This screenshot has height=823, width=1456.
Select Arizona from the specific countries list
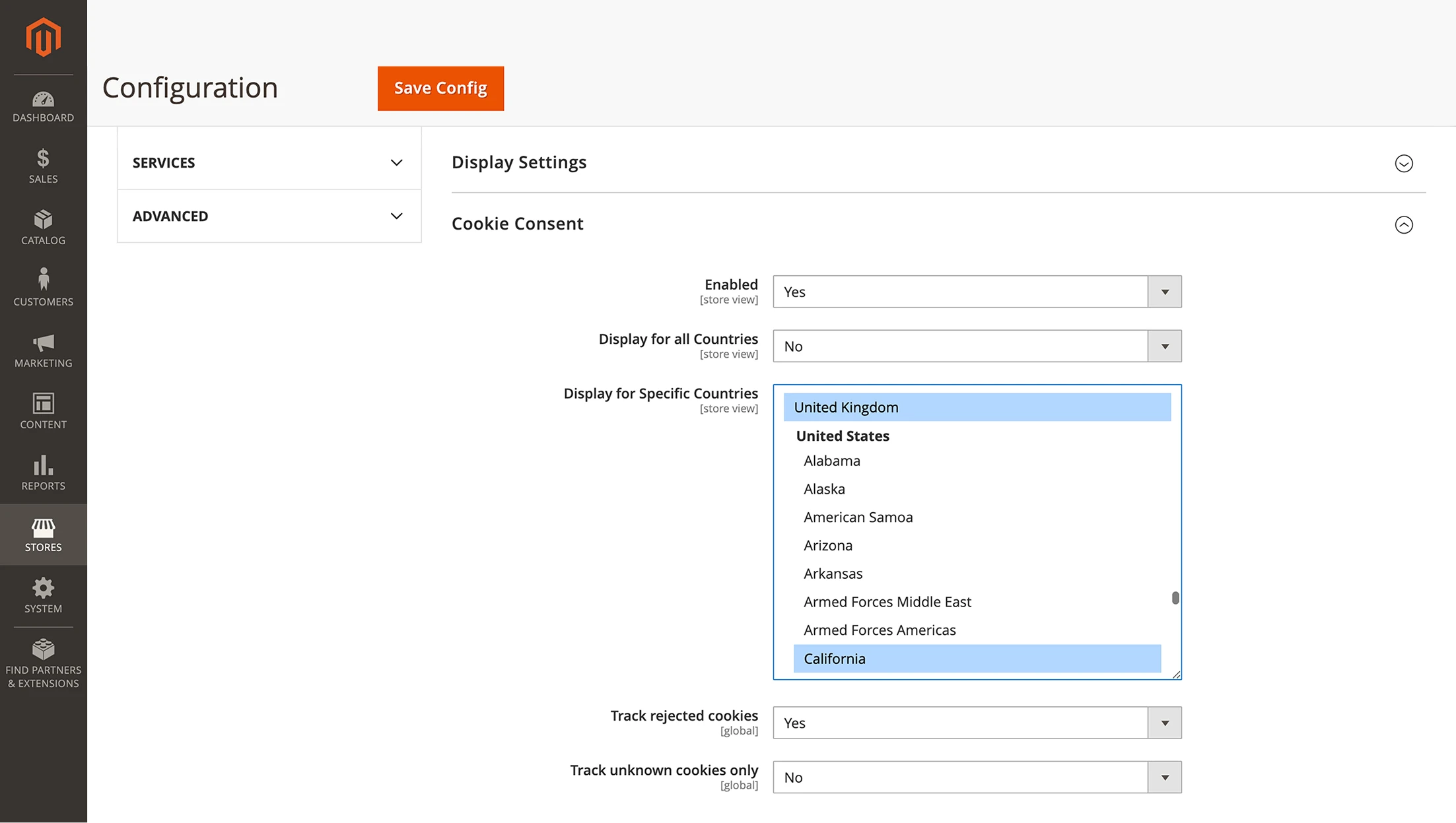pyautogui.click(x=828, y=545)
